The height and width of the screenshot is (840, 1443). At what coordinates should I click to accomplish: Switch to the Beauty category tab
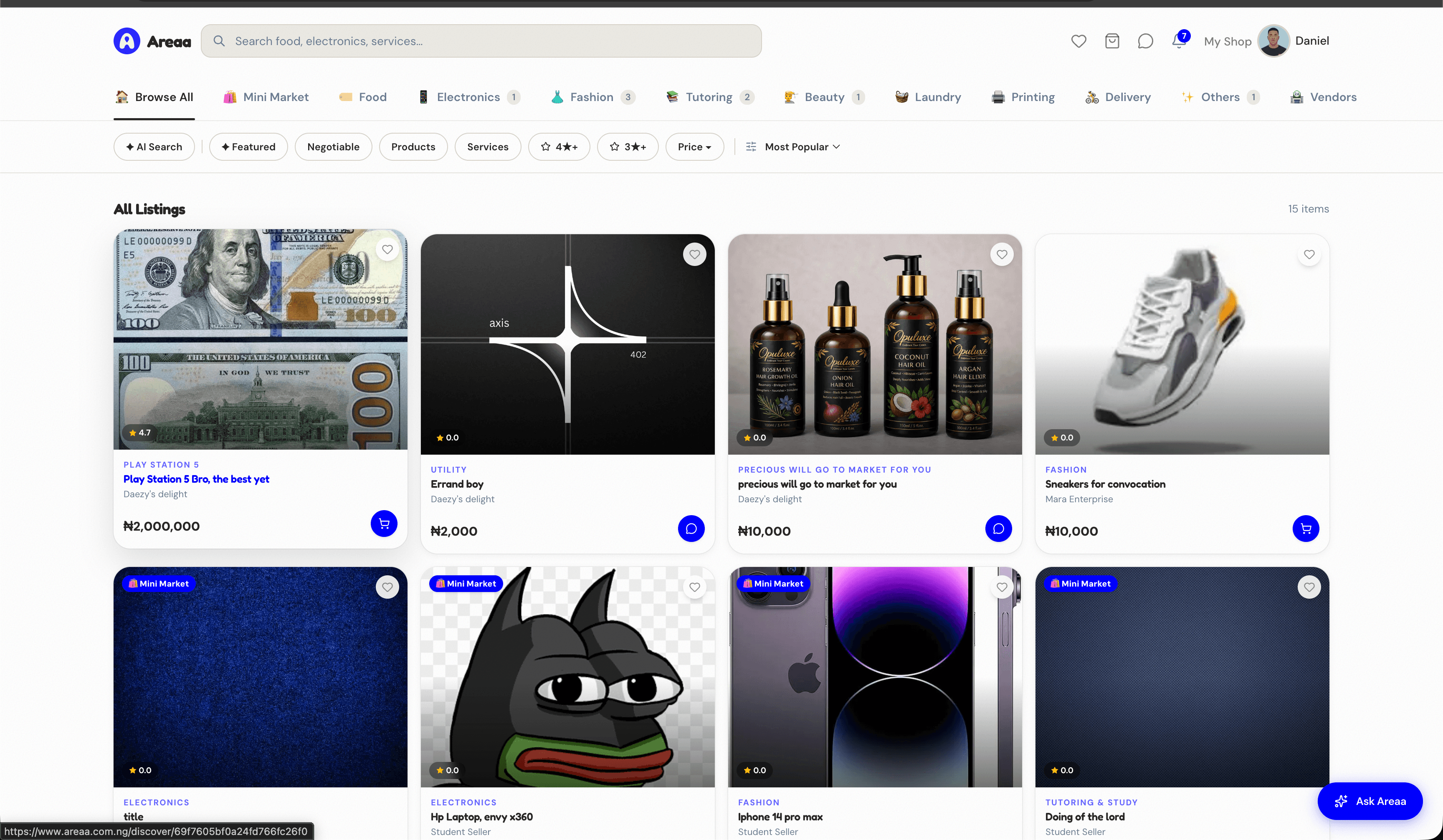pos(825,97)
